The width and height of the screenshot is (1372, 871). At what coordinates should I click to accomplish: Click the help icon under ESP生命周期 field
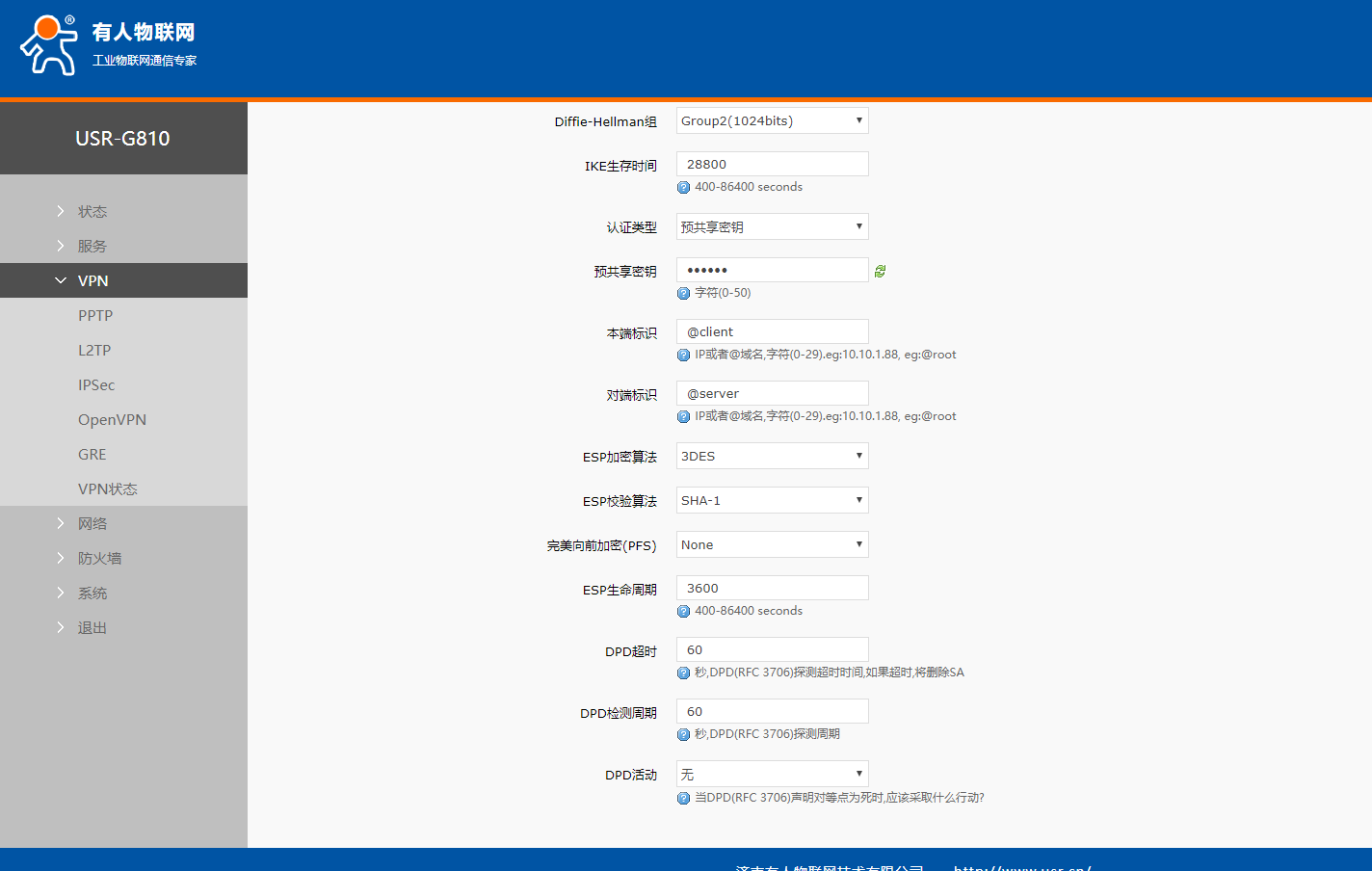tap(683, 612)
